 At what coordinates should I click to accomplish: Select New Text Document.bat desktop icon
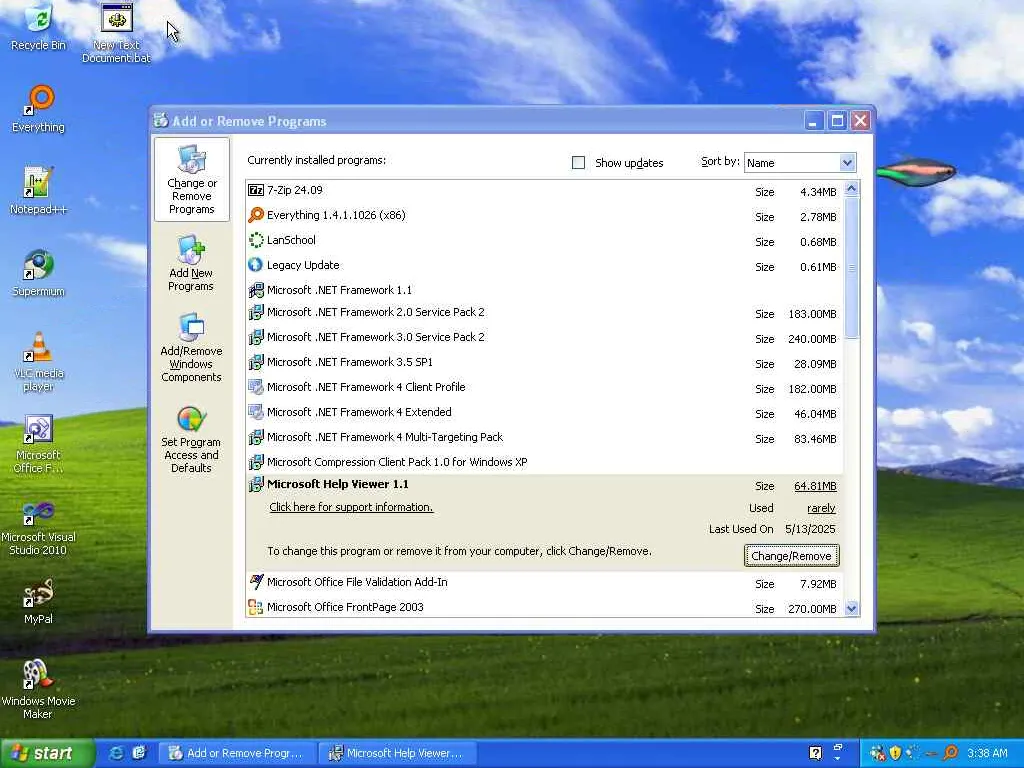[x=116, y=33]
